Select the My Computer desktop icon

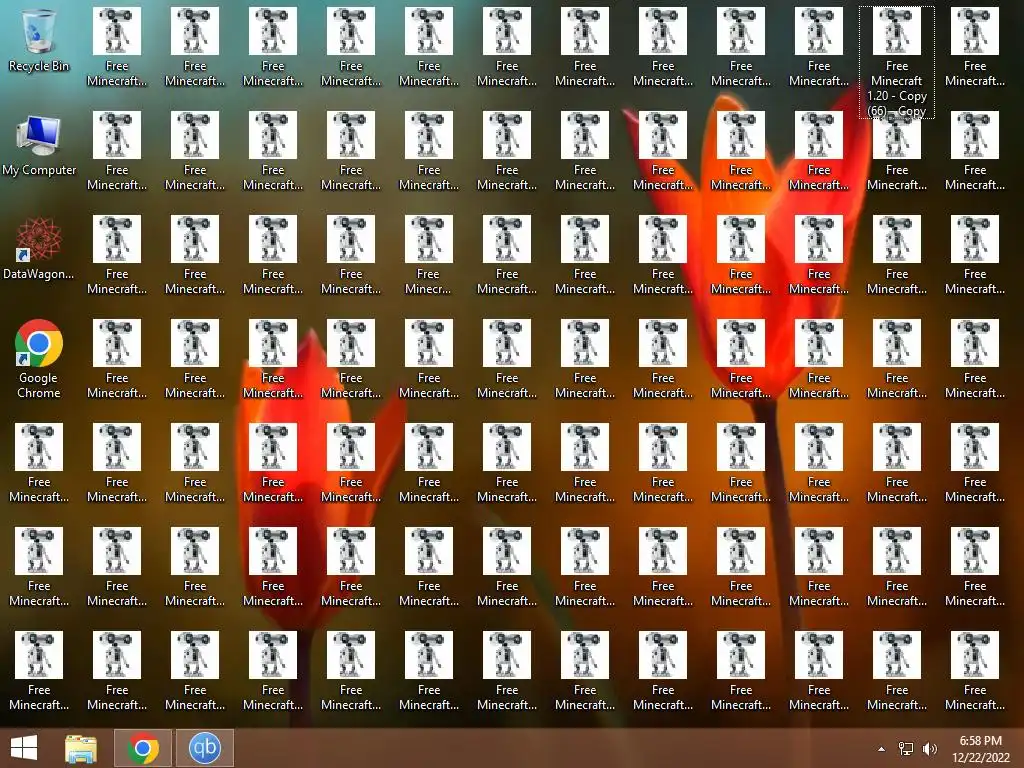tap(39, 145)
